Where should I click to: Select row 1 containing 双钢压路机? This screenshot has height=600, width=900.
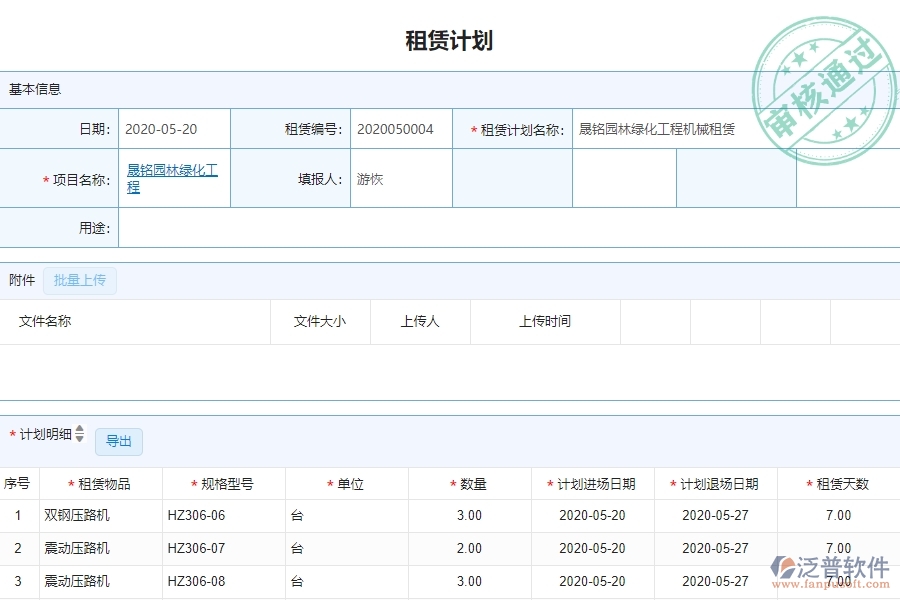pyautogui.click(x=300, y=515)
